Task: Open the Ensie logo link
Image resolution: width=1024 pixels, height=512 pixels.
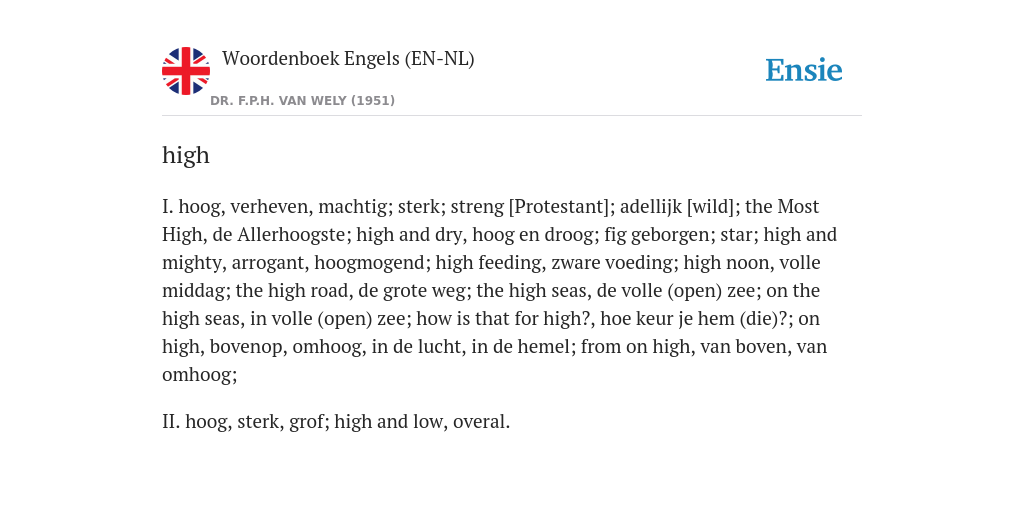Action: [804, 71]
